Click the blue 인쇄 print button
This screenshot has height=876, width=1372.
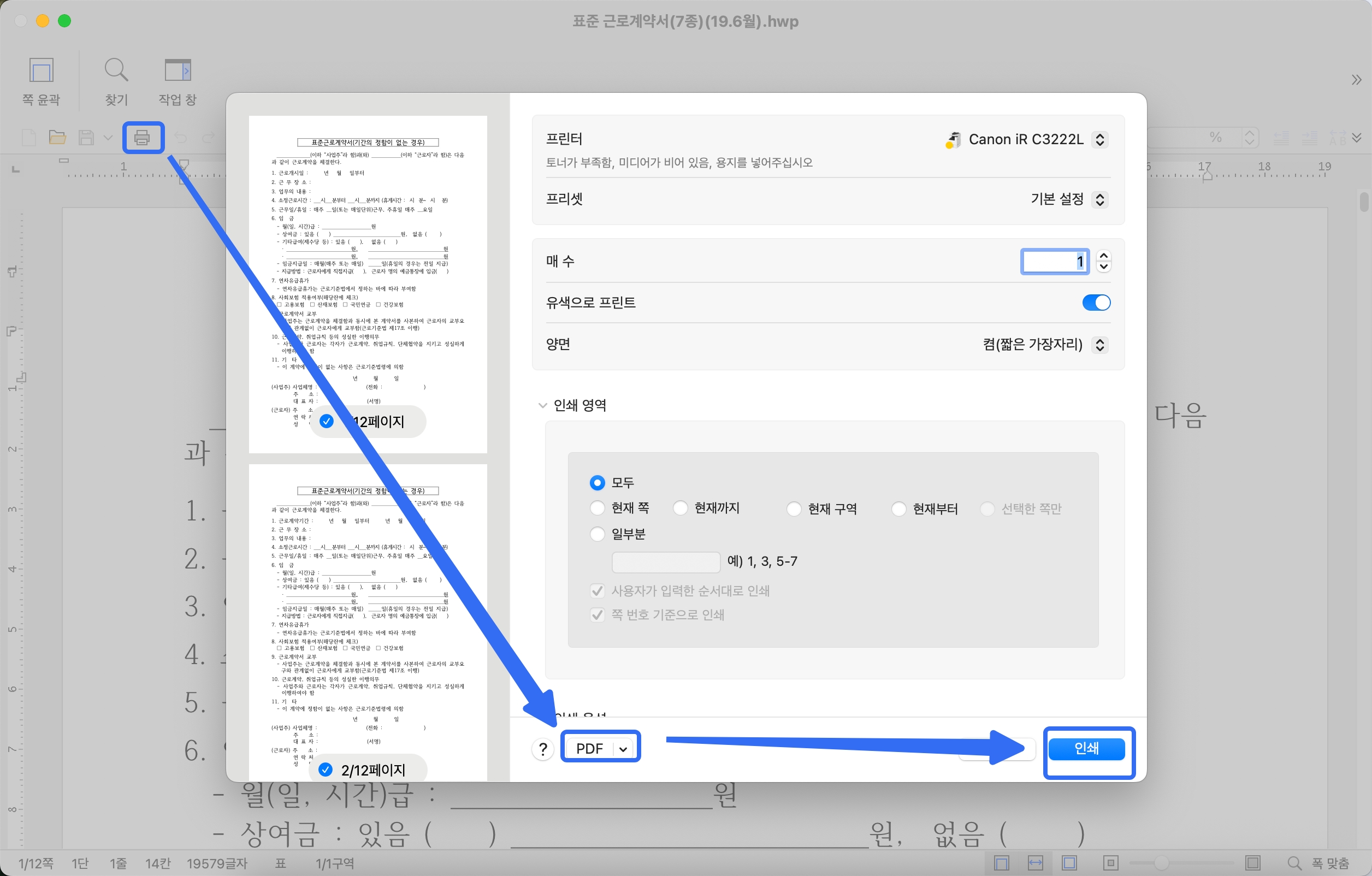pos(1086,748)
